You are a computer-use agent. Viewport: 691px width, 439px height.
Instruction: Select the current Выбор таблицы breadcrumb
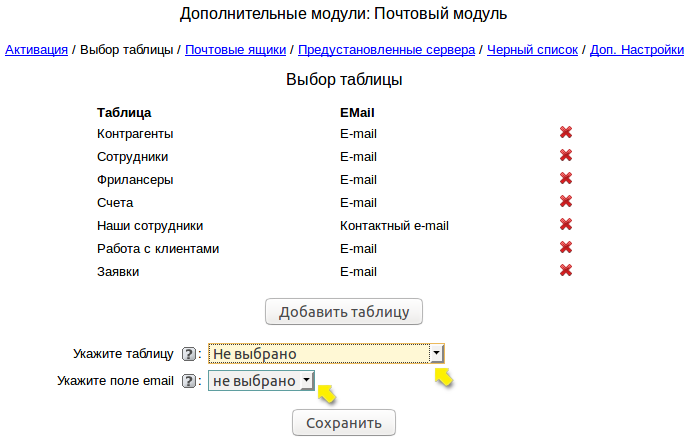[127, 49]
